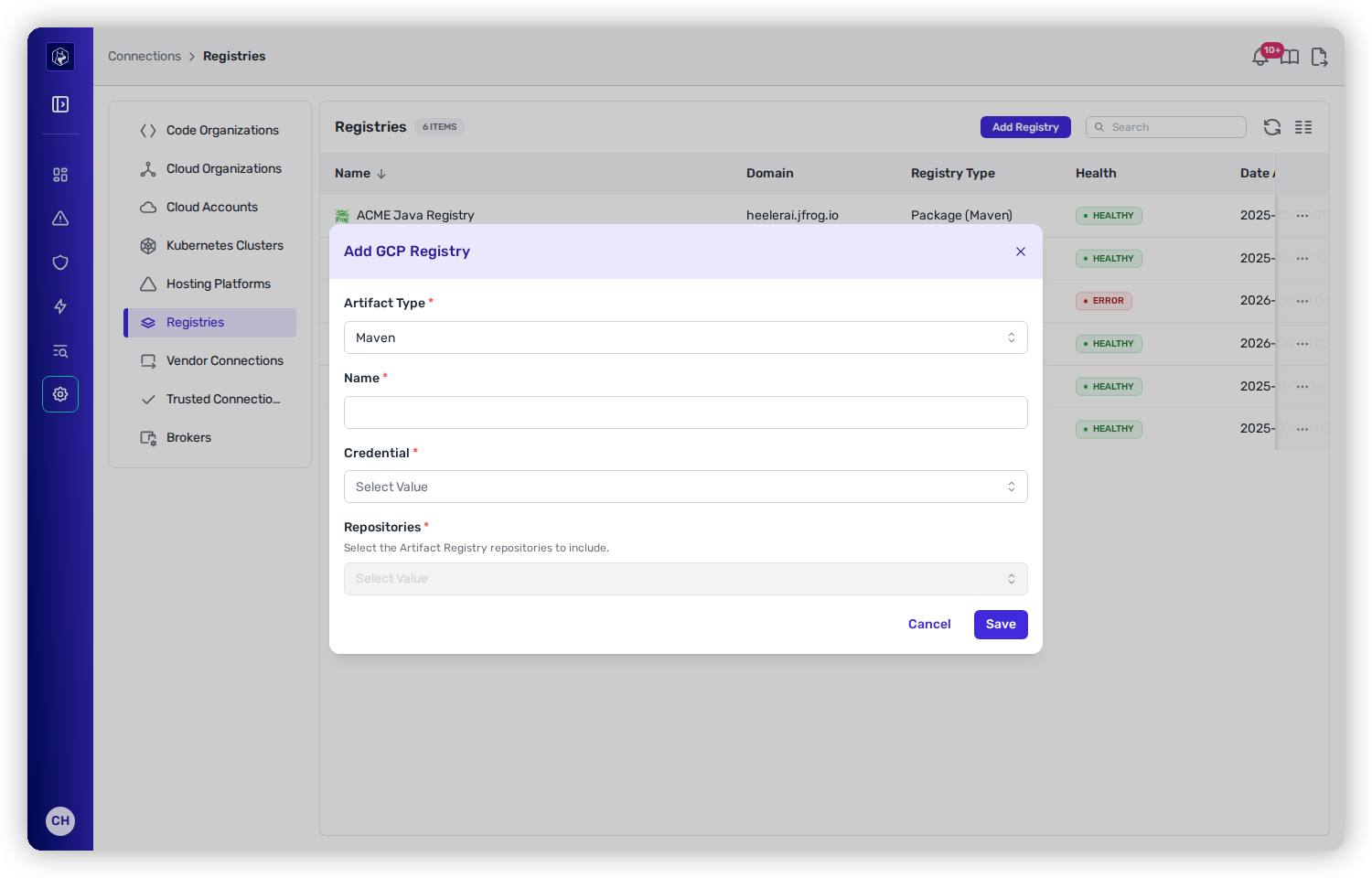The image size is (1372, 878).
Task: Click the heelerai.jfrog.io domain cell
Action: pyautogui.click(x=792, y=216)
